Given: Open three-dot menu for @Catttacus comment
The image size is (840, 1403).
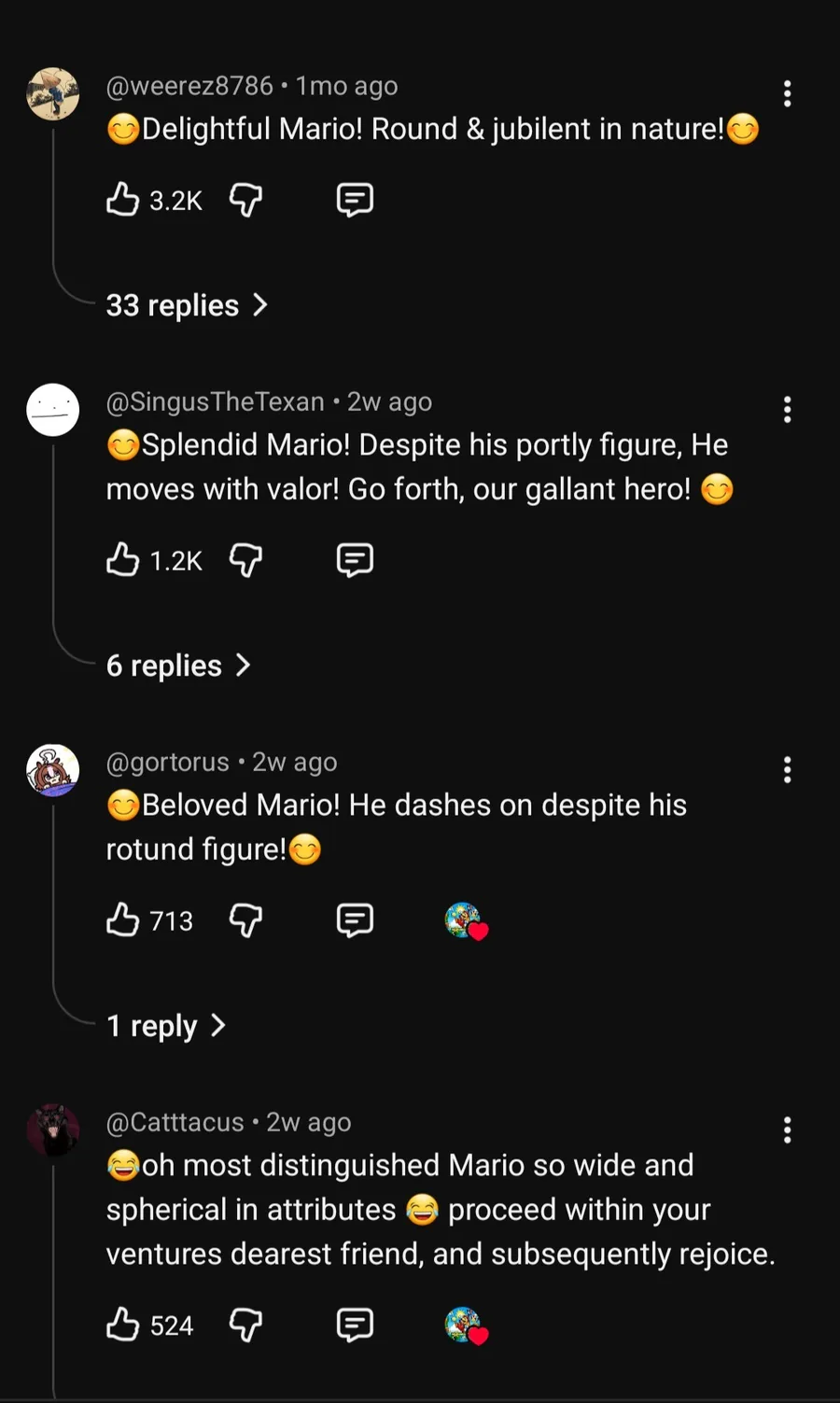Looking at the screenshot, I should pyautogui.click(x=788, y=1129).
